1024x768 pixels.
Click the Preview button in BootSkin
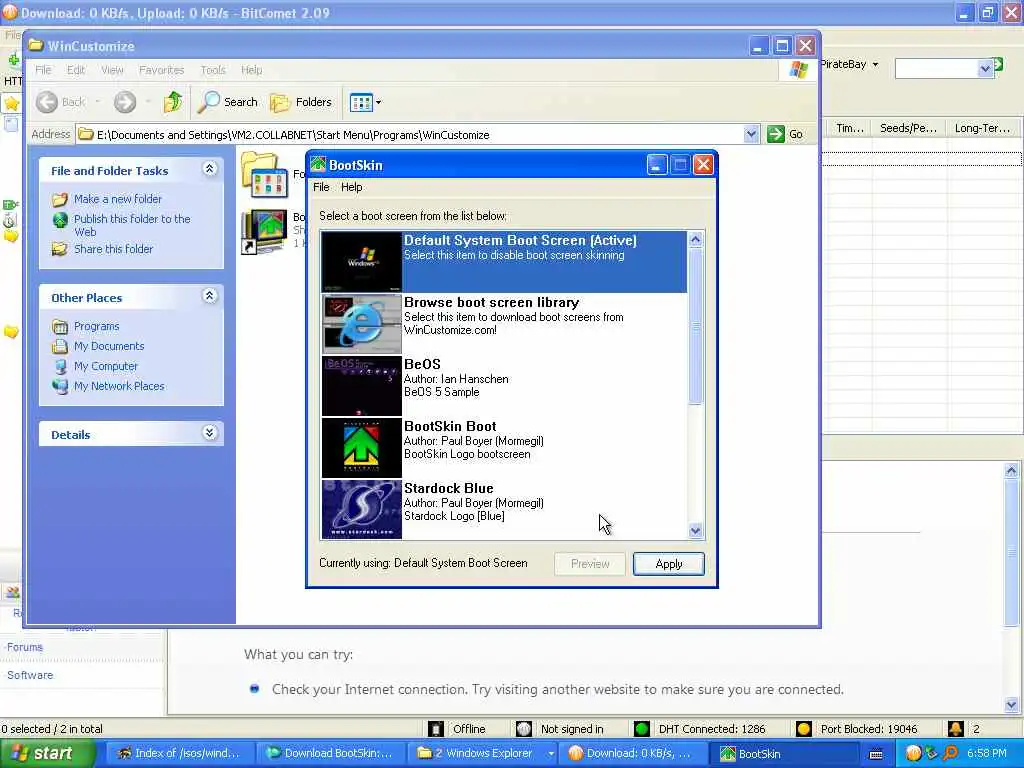coord(590,564)
